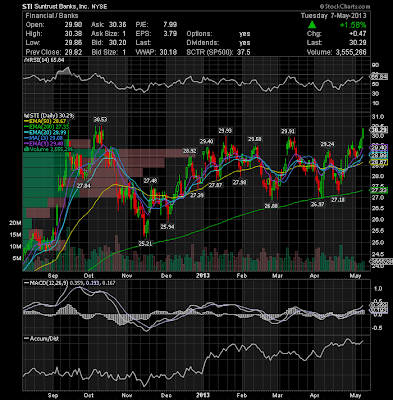Select the yellow EMA(50) legend entry
The width and height of the screenshot is (393, 400).
coord(45,121)
